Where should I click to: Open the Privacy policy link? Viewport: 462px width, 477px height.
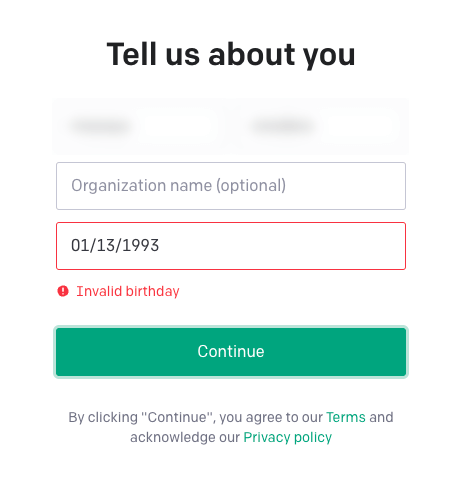[287, 437]
